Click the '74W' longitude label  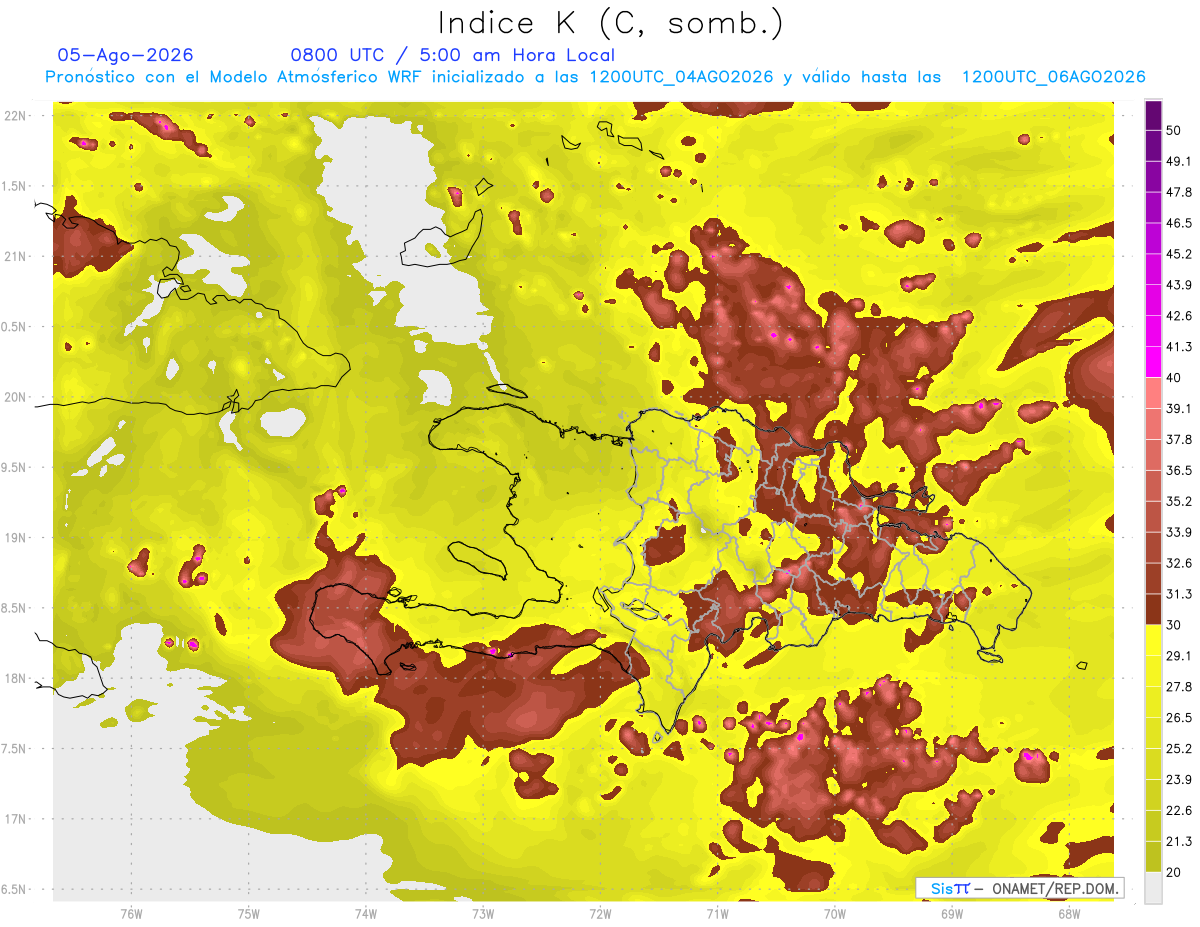[366, 913]
